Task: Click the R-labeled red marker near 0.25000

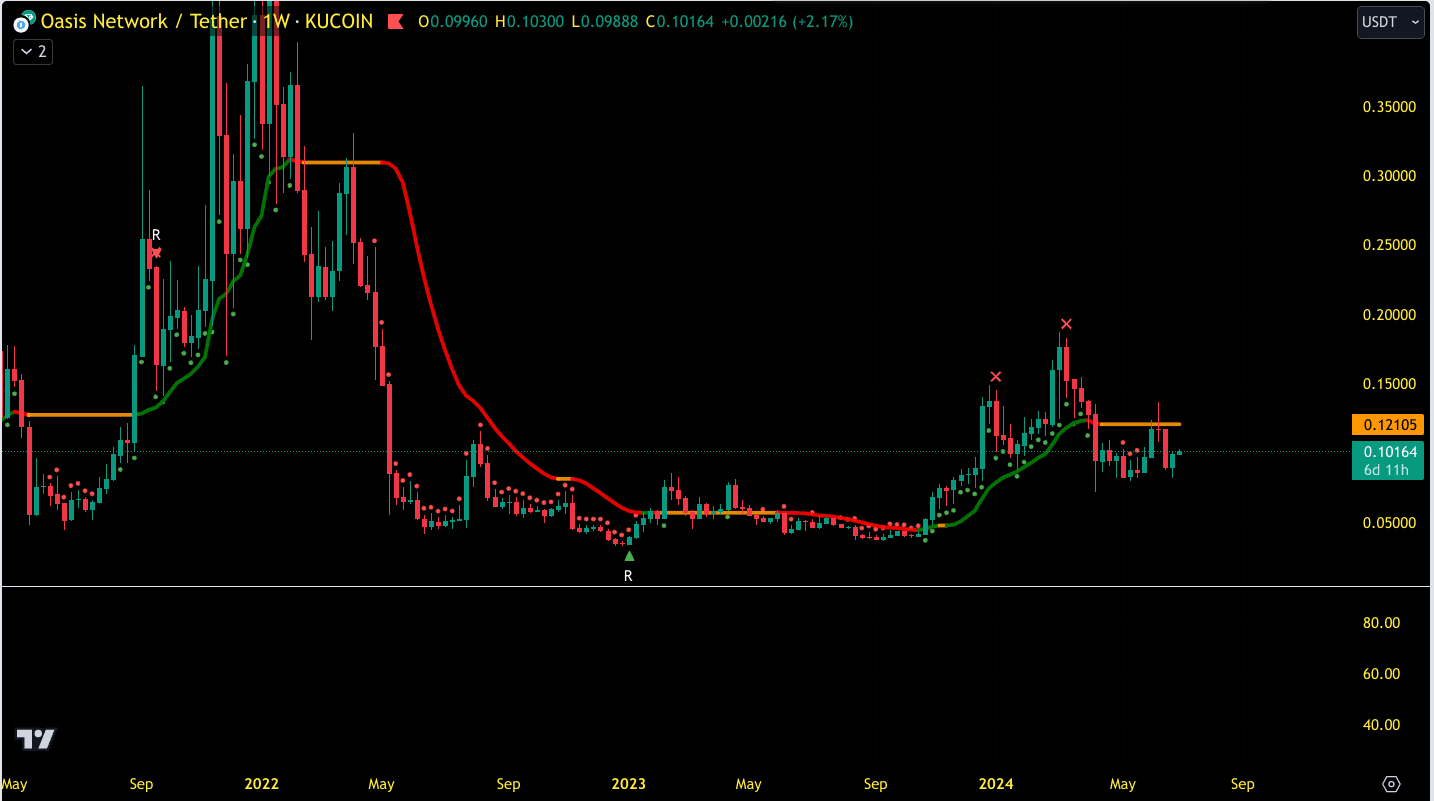Action: pos(156,252)
